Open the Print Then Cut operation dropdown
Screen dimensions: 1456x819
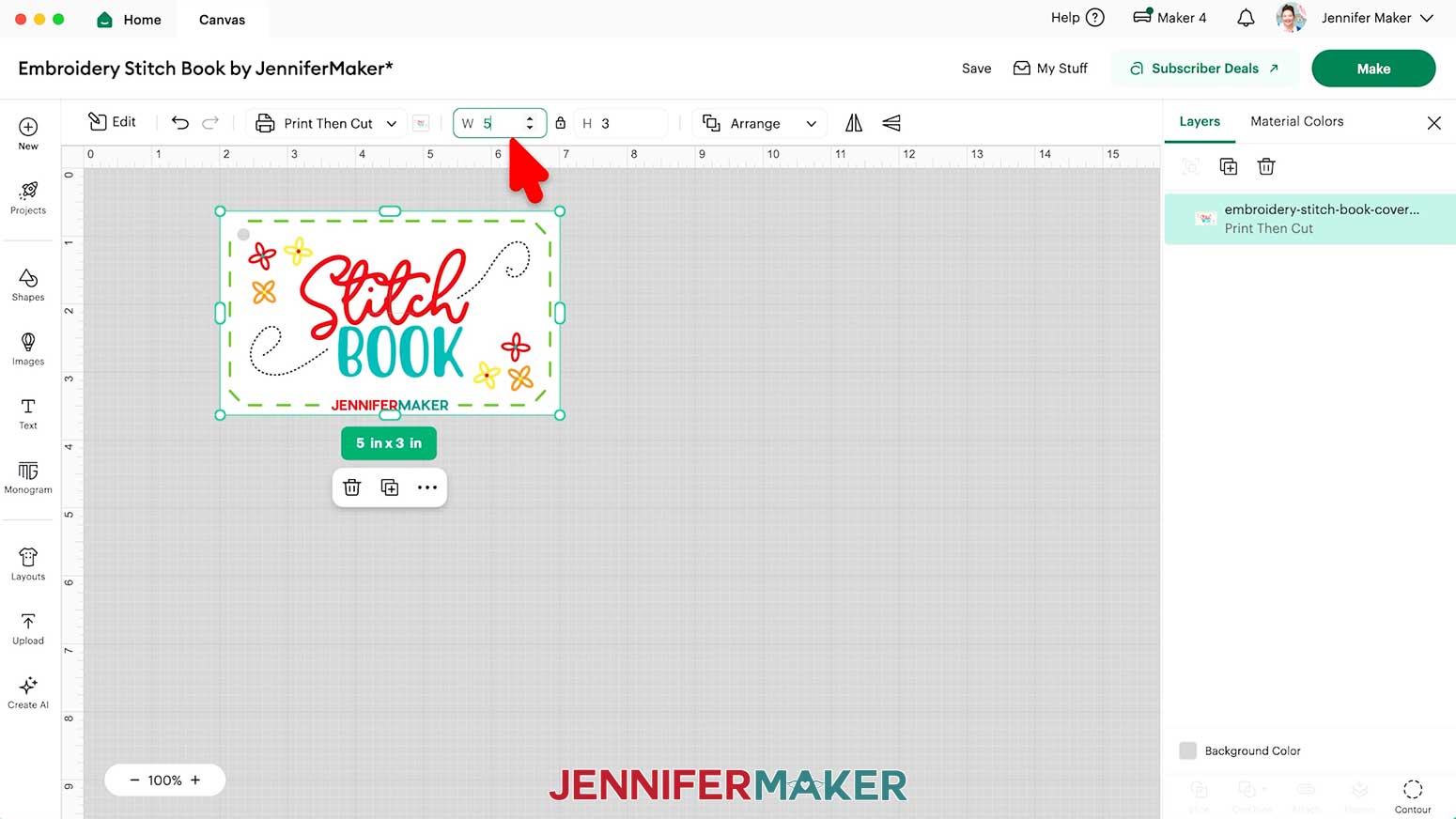(x=327, y=123)
